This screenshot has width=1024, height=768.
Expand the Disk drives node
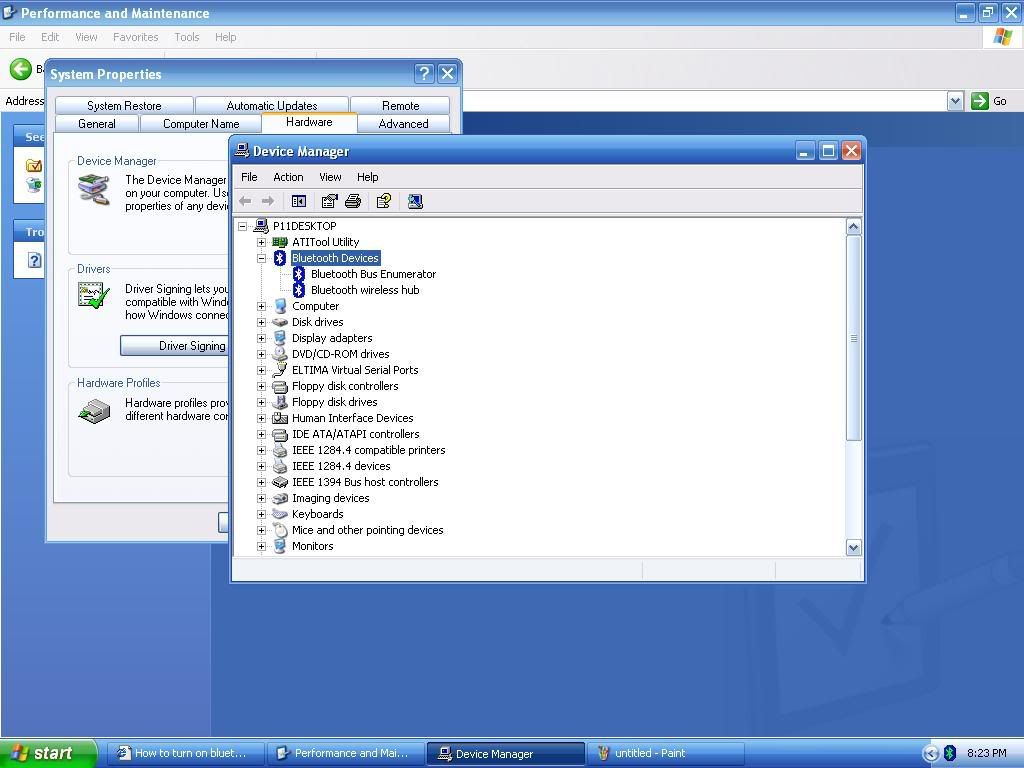pos(262,322)
